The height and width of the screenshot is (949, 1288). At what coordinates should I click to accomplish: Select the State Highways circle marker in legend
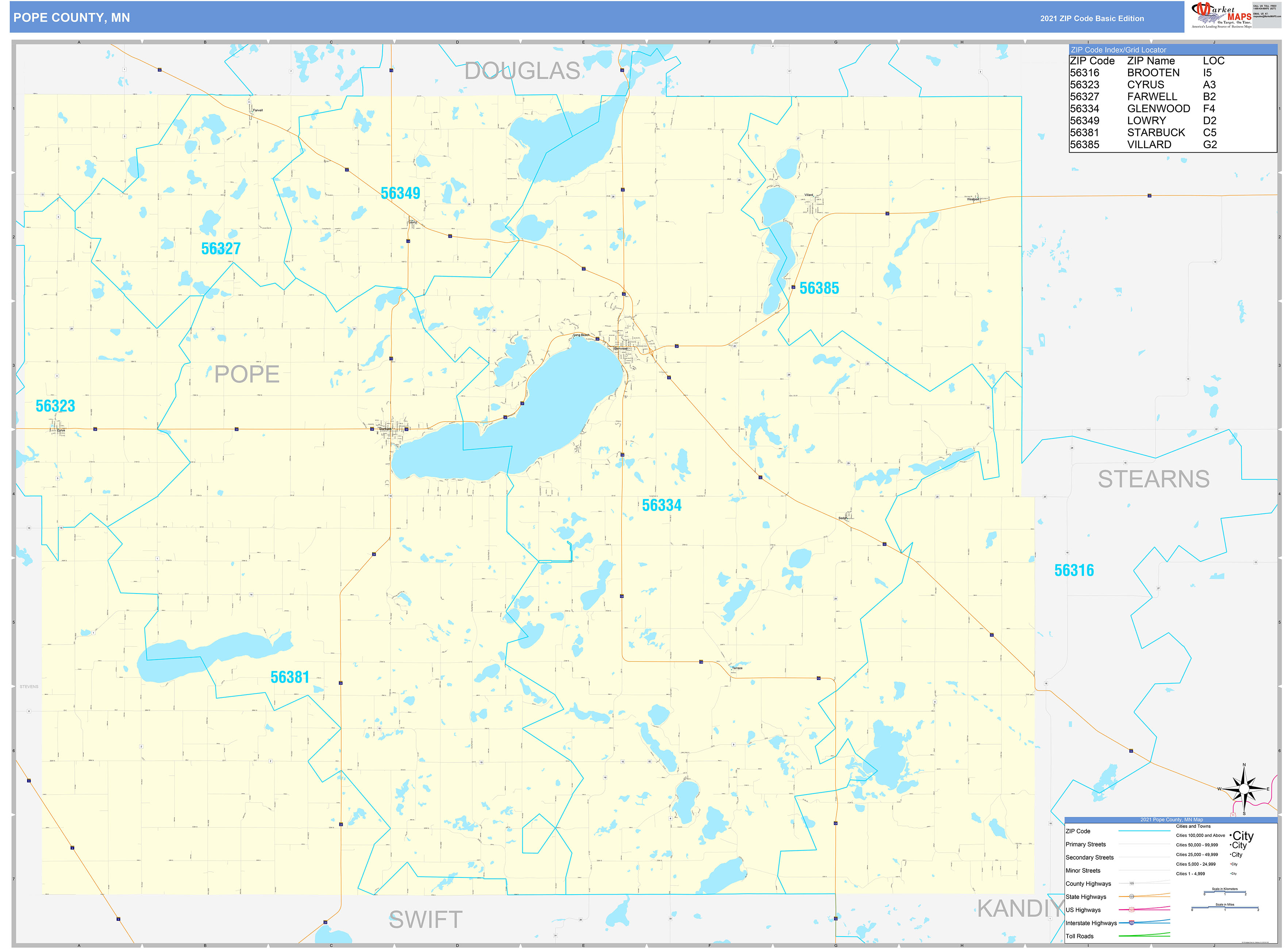[x=1132, y=897]
